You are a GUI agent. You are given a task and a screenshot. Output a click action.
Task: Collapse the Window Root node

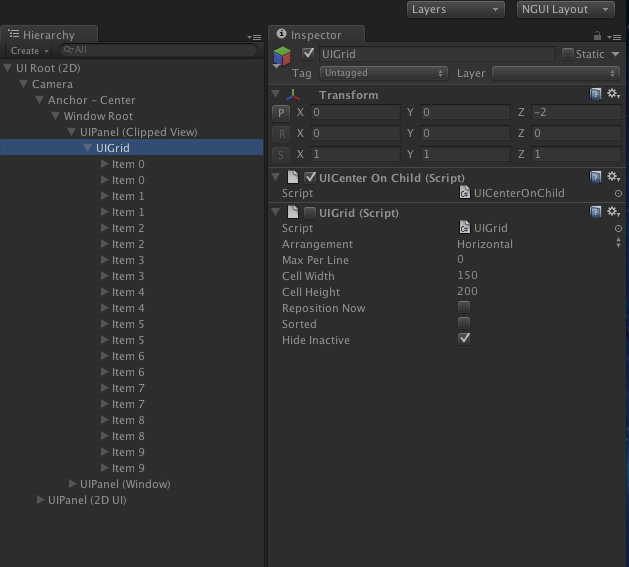[x=55, y=116]
